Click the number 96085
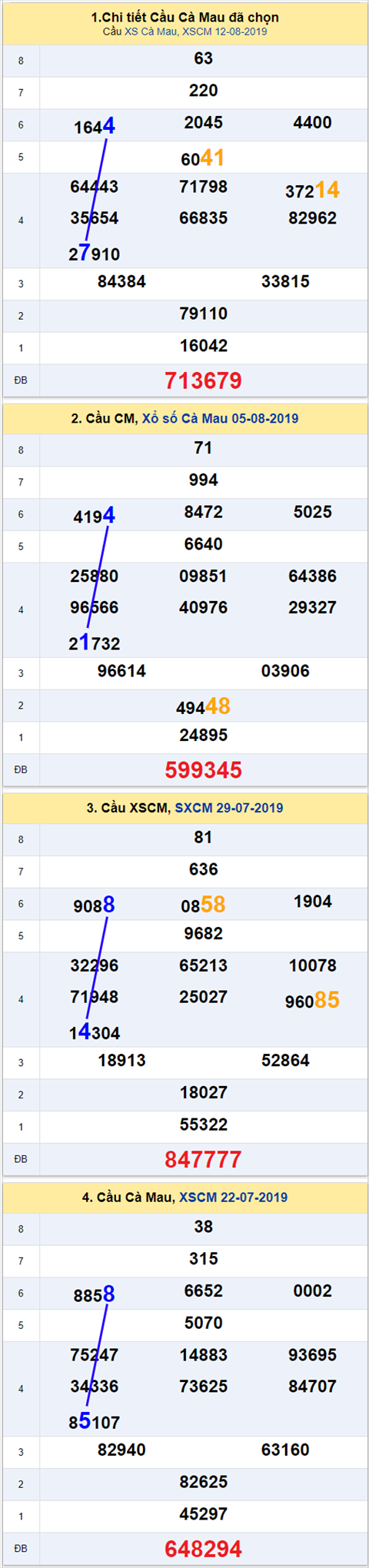The height and width of the screenshot is (1568, 369). [312, 1001]
